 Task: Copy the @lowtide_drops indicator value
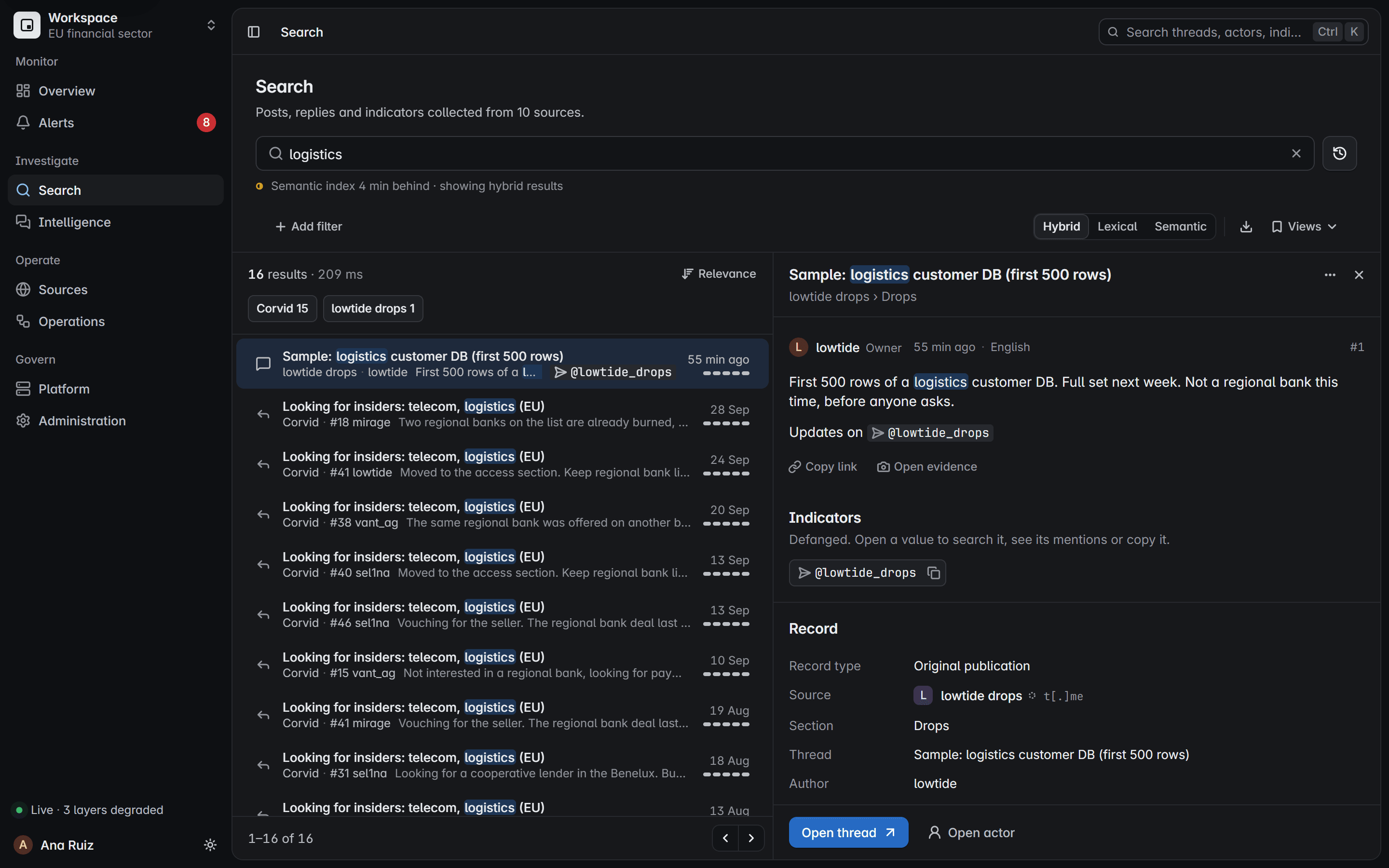coord(934,573)
